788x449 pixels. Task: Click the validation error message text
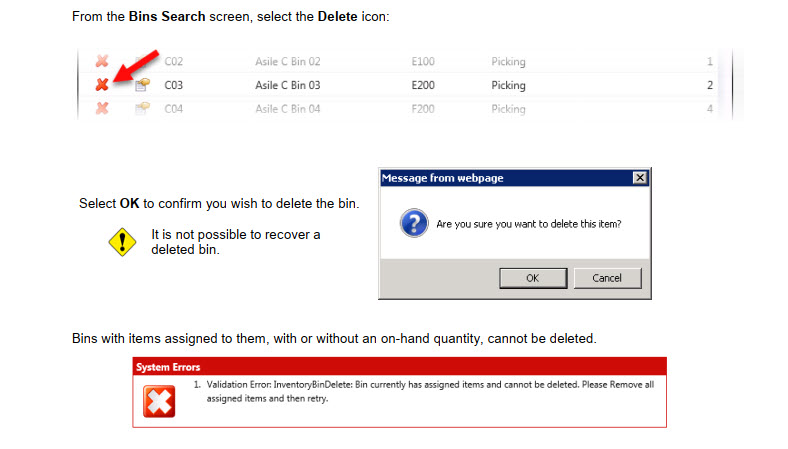tap(420, 391)
